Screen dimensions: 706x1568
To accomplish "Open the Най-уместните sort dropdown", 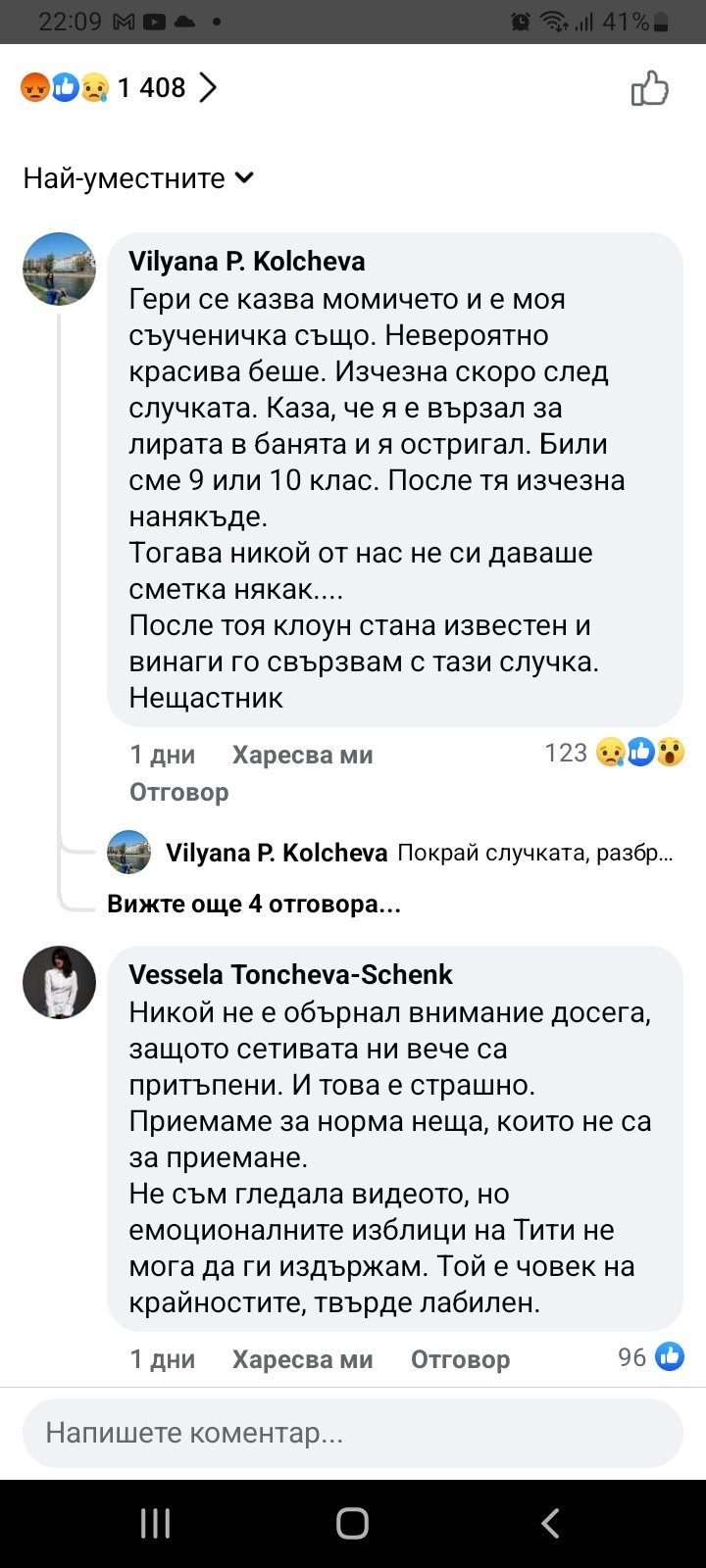I will [x=138, y=178].
